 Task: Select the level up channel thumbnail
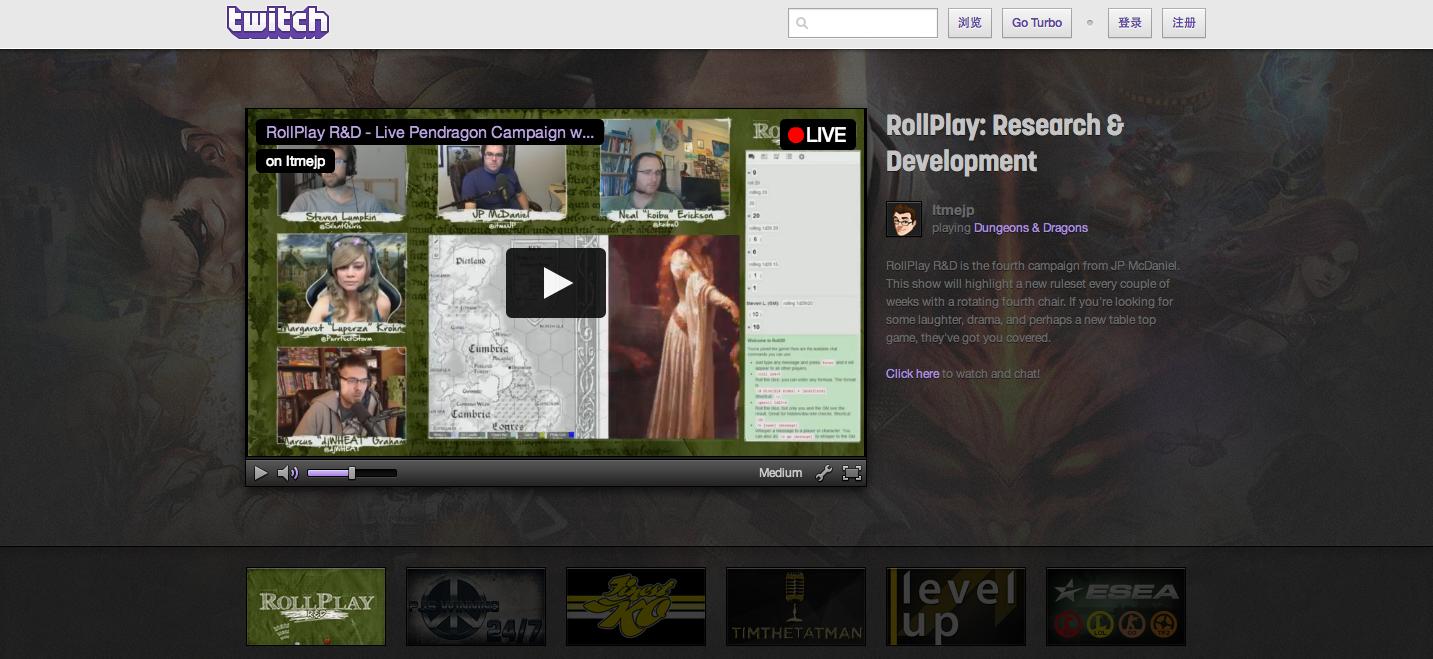(x=956, y=607)
